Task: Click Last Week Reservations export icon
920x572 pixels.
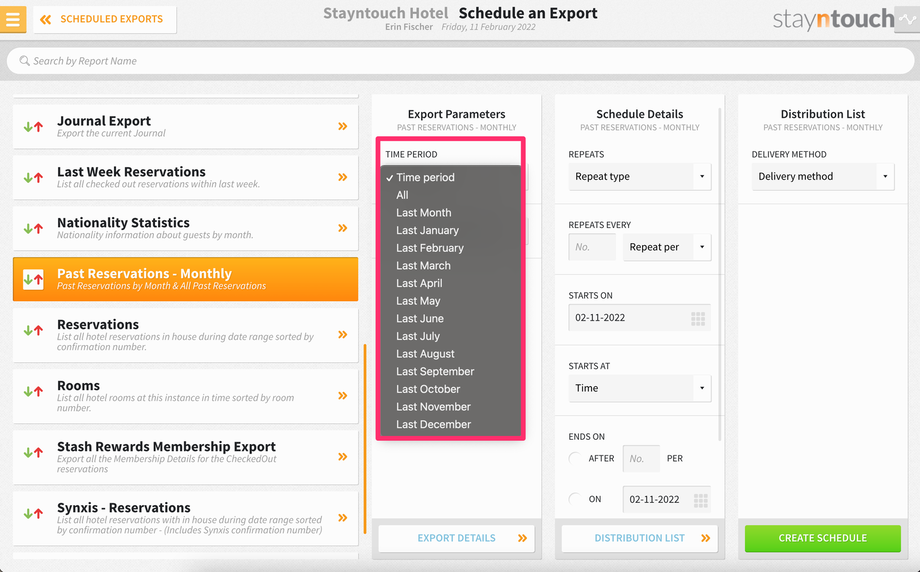Action: [x=33, y=177]
